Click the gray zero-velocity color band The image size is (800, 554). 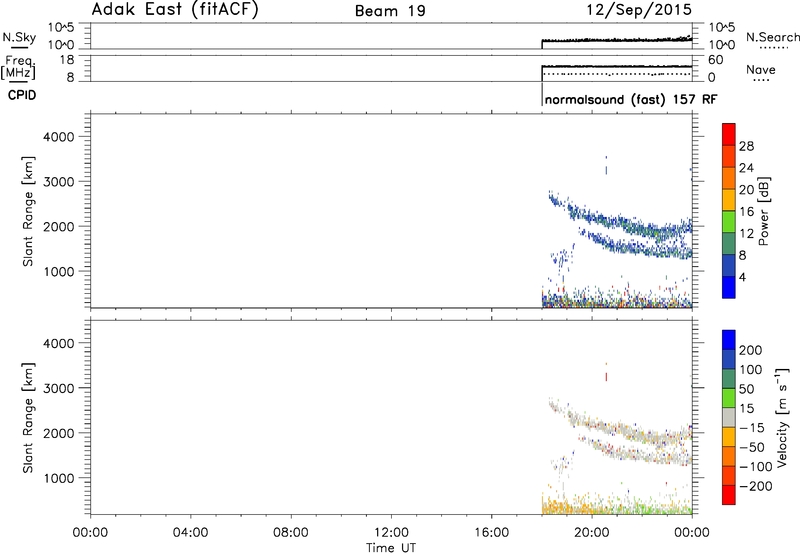tap(729, 417)
